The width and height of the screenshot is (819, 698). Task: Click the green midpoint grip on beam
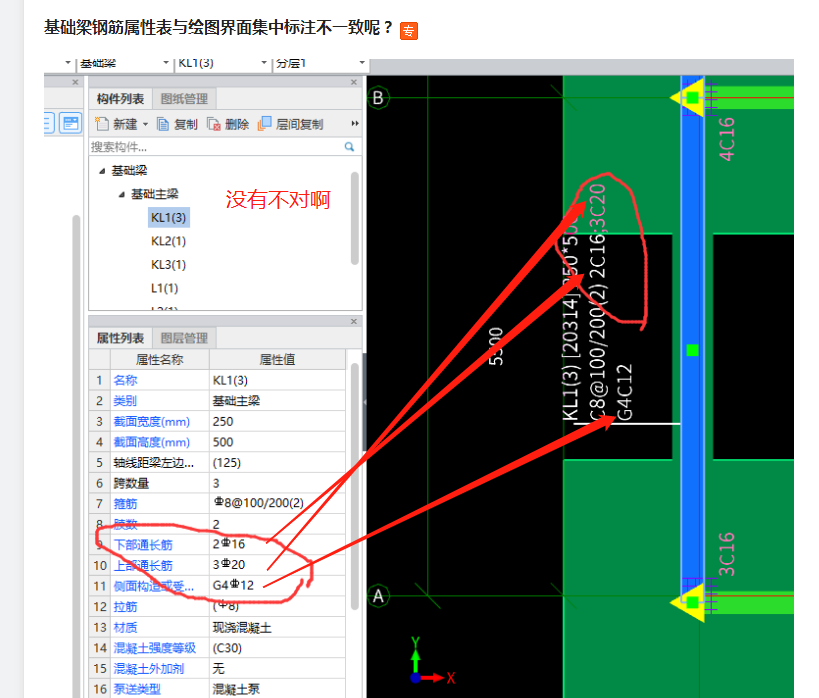692,350
